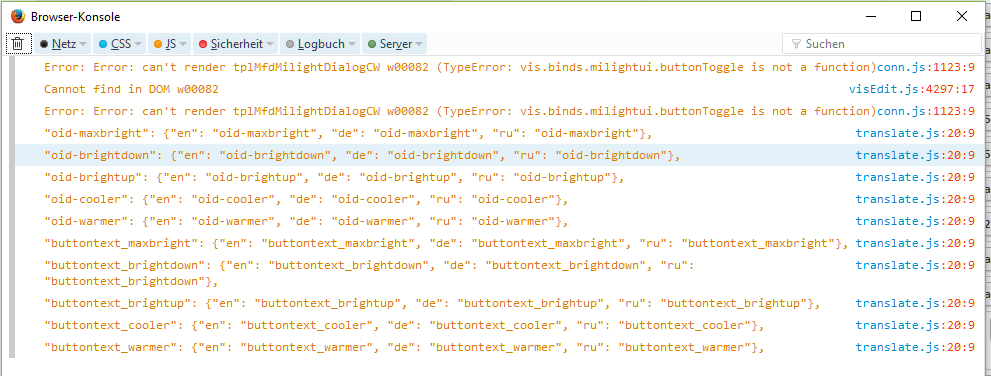
Task: Close the Browser-Konsole window
Action: pyautogui.click(x=962, y=16)
